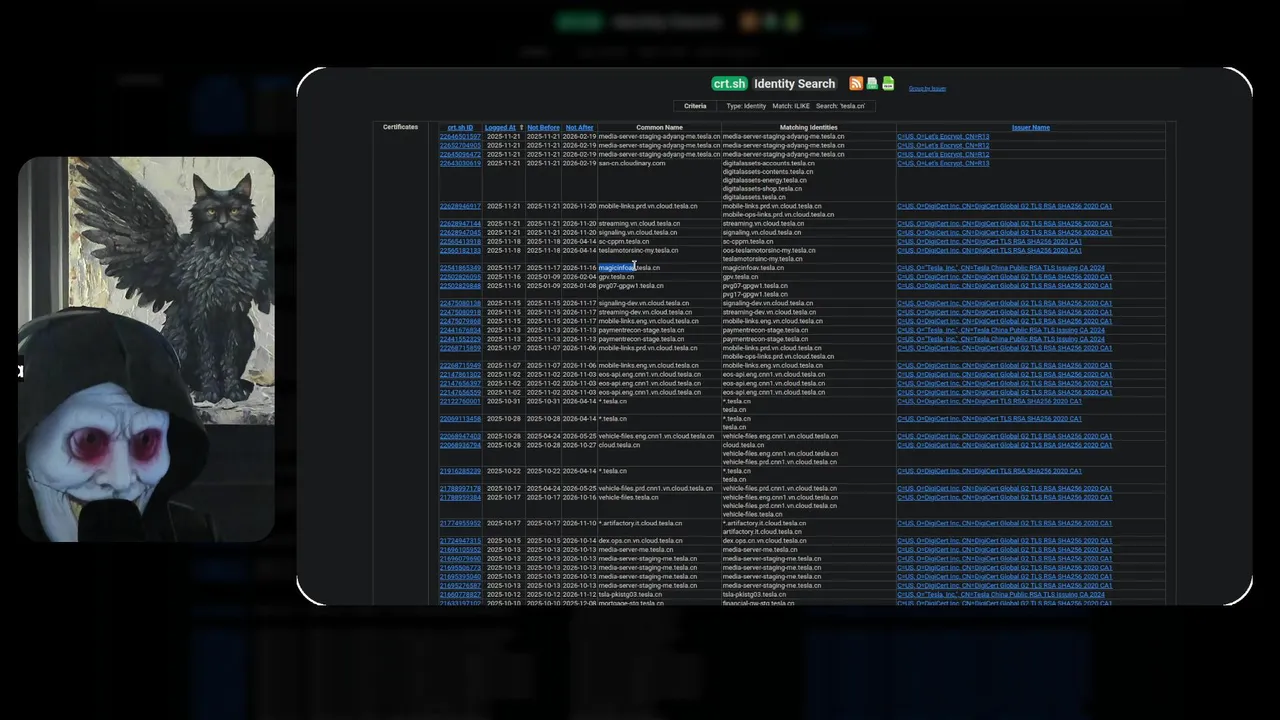Open the RSS Atom feed icon

856,83
